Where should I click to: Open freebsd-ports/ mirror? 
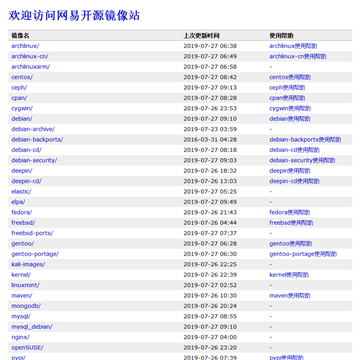[32, 233]
